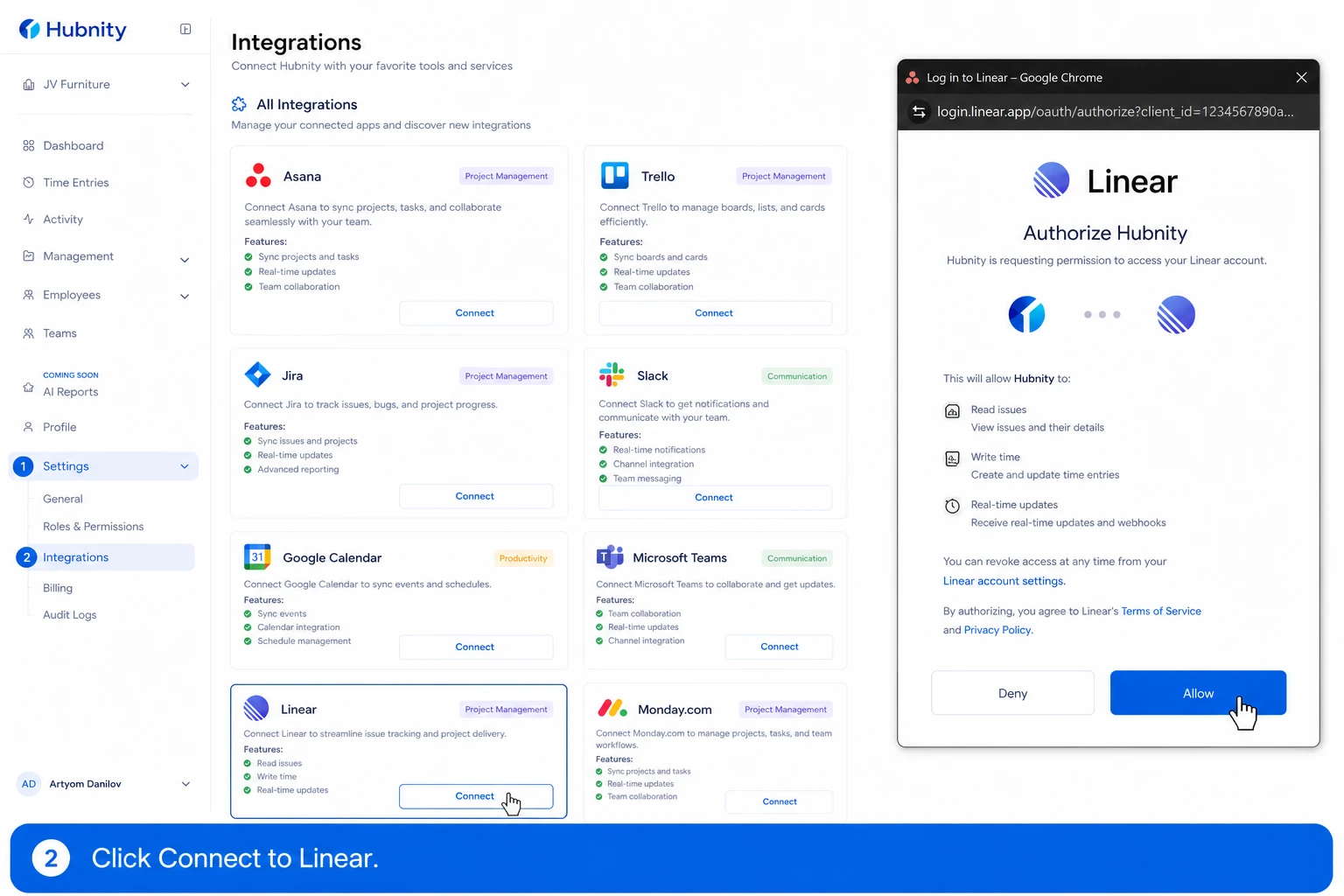Connect the Trello integration
Viewport: 1344px width, 896px height.
[715, 313]
